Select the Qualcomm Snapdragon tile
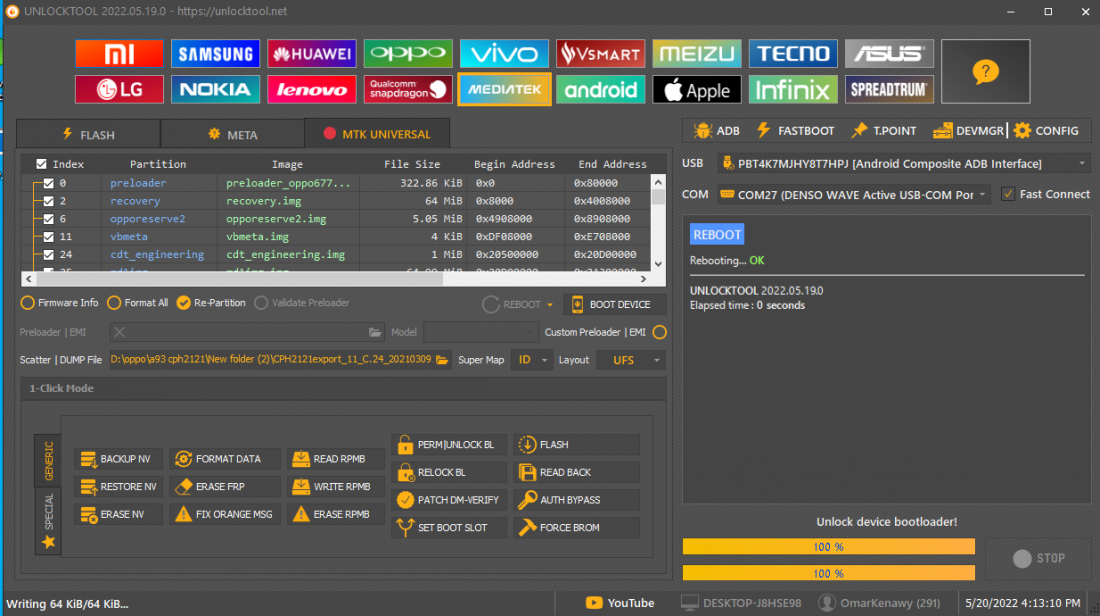The width and height of the screenshot is (1100, 616). (x=408, y=89)
